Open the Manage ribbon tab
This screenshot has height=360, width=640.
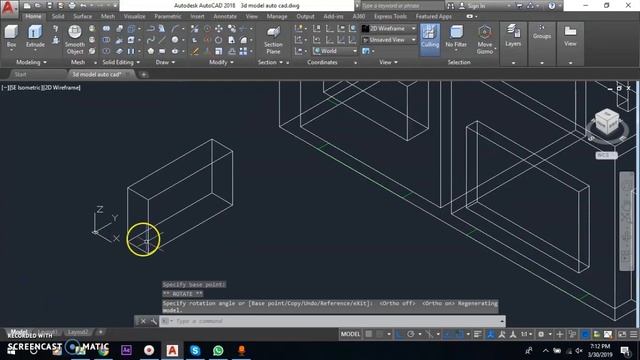277,16
